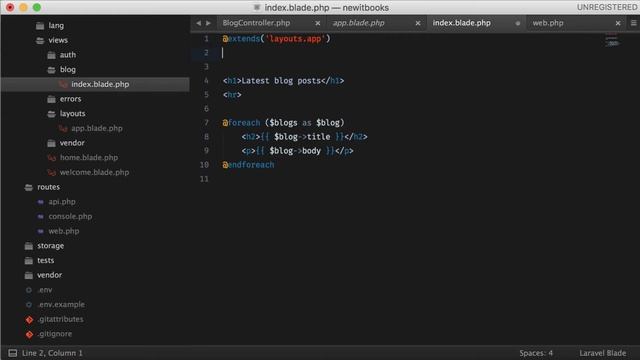Click home.blade.php file icon

[51, 158]
